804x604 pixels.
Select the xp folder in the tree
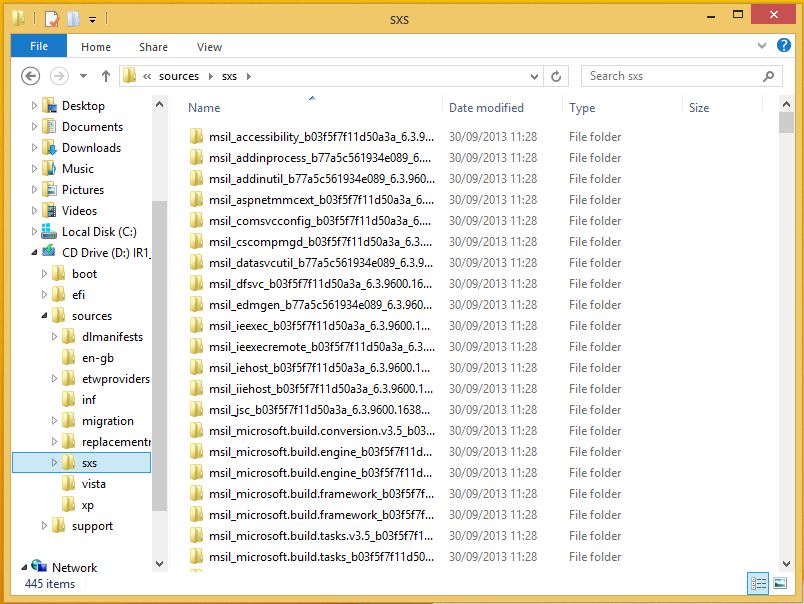pyautogui.click(x=88, y=505)
